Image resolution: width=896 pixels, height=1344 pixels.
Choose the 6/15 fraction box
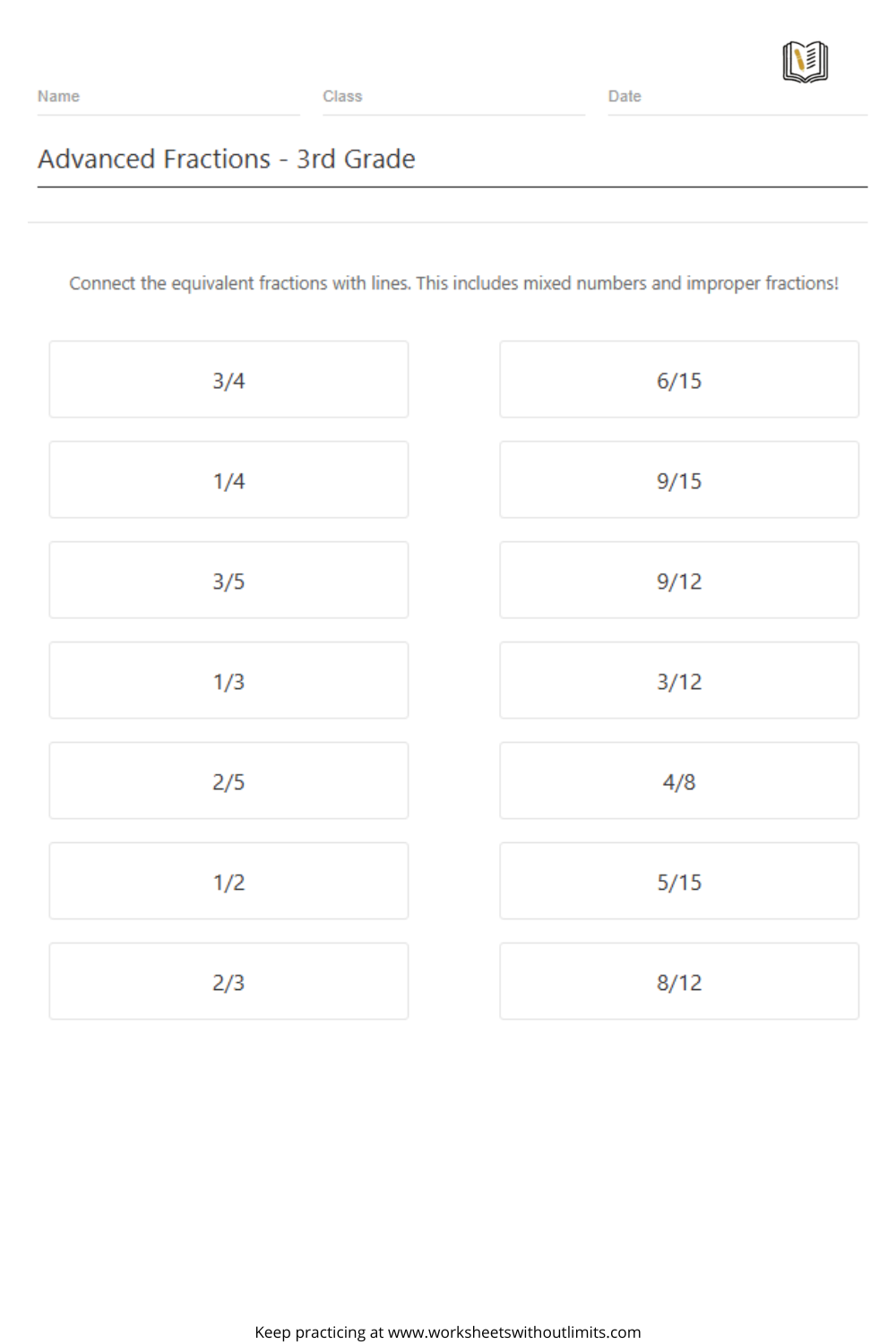679,379
